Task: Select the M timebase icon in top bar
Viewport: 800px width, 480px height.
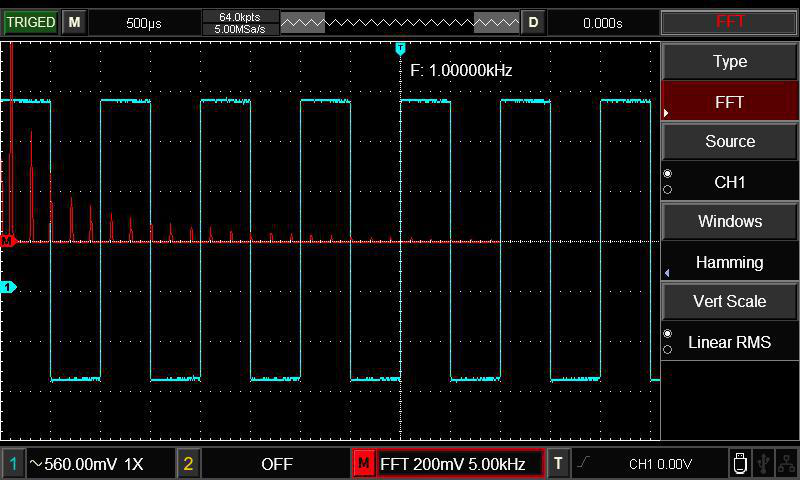Action: pos(74,22)
